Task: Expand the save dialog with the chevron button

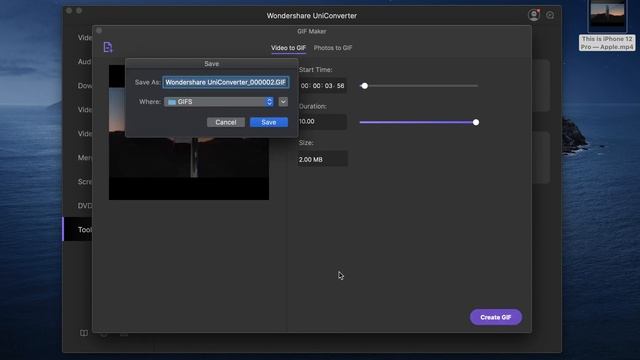Action: pos(283,102)
